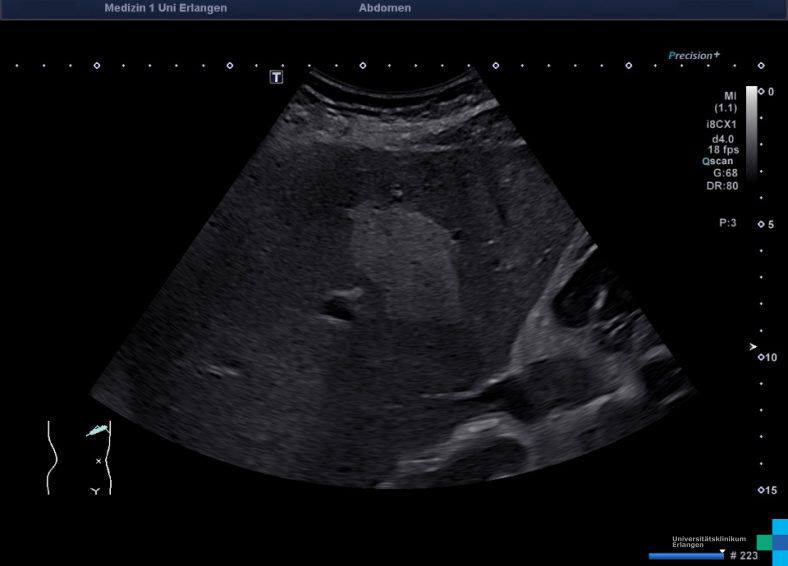Click the Medizin 1 Uni Erlangen header text
Viewport: 788px width, 566px height.
click(165, 8)
